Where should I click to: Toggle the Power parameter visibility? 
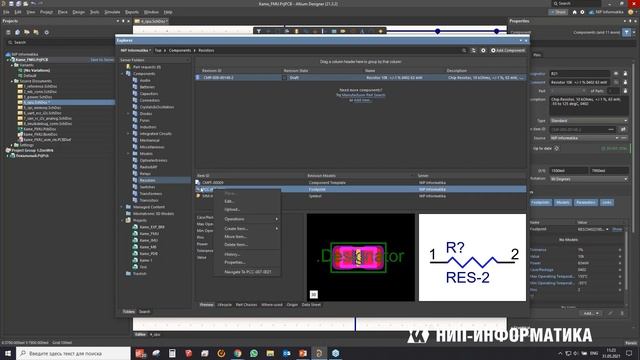click(620, 263)
